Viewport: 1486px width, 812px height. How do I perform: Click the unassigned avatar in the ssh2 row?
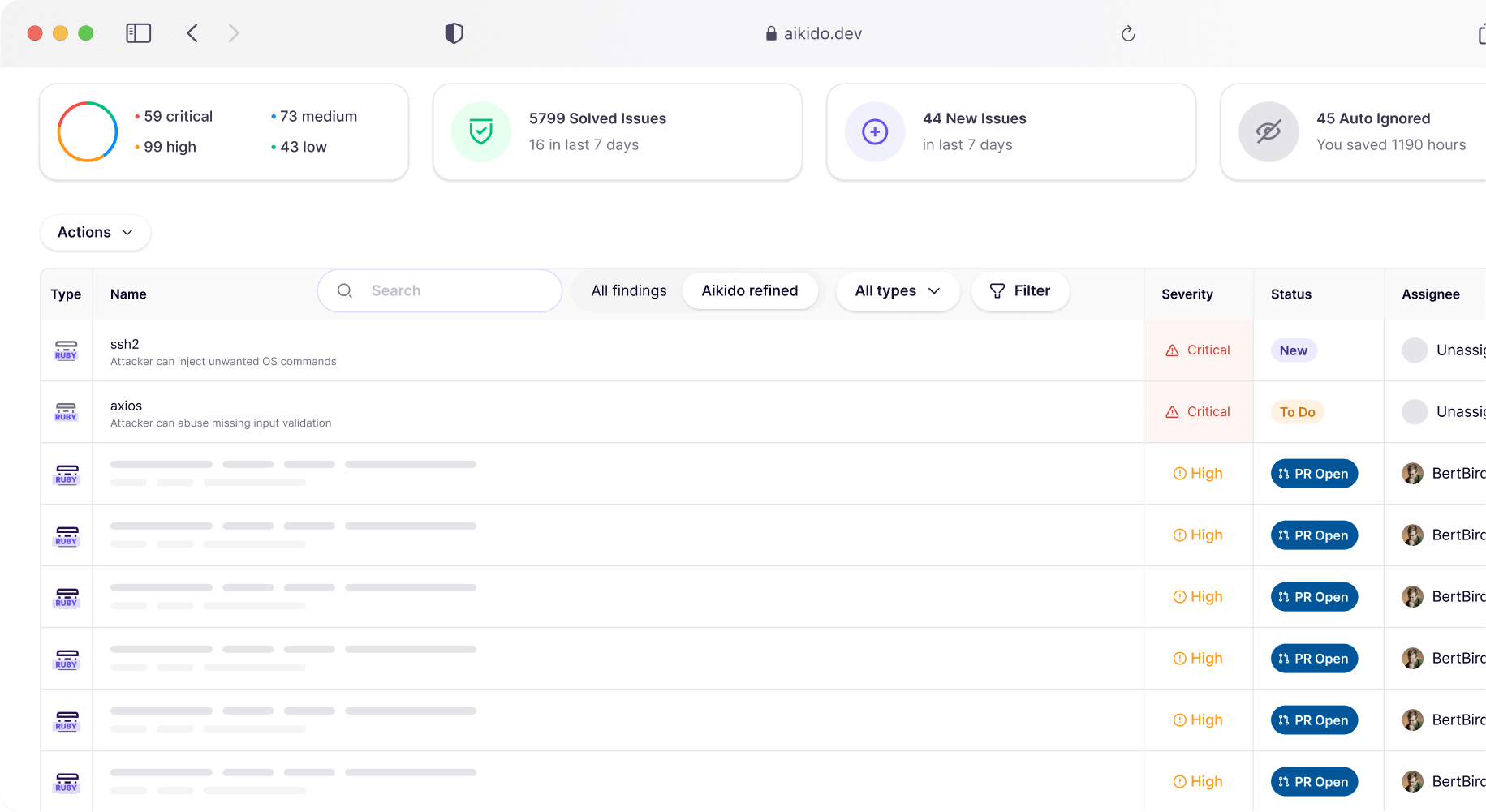pyautogui.click(x=1415, y=350)
